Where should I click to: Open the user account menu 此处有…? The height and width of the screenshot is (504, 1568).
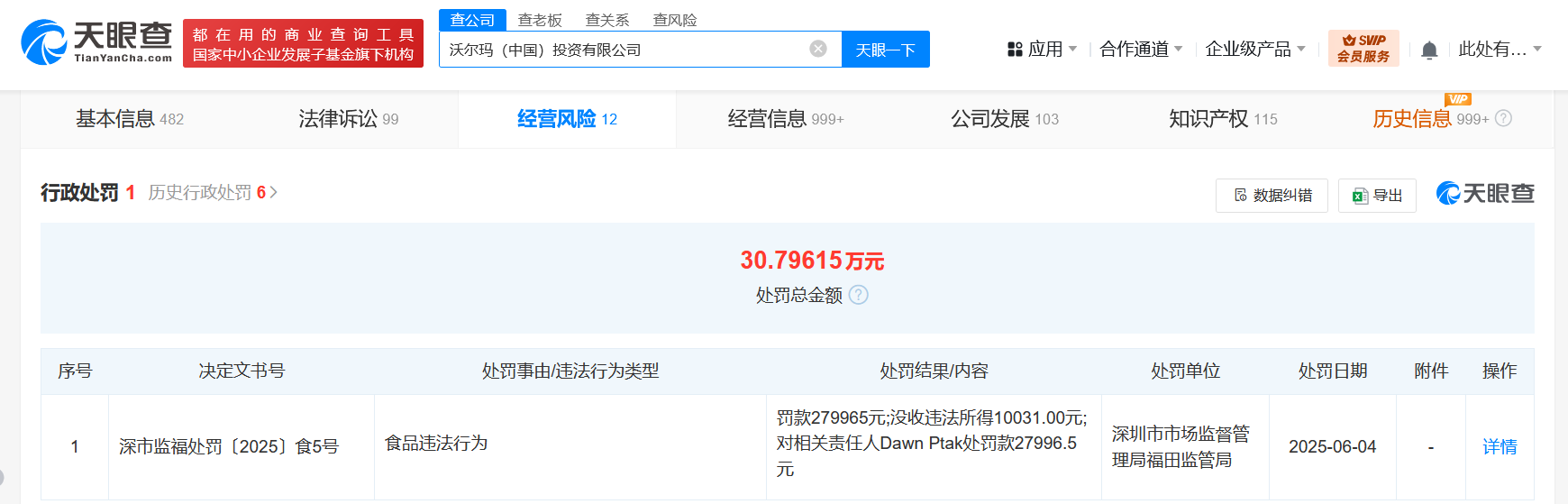[x=1500, y=49]
